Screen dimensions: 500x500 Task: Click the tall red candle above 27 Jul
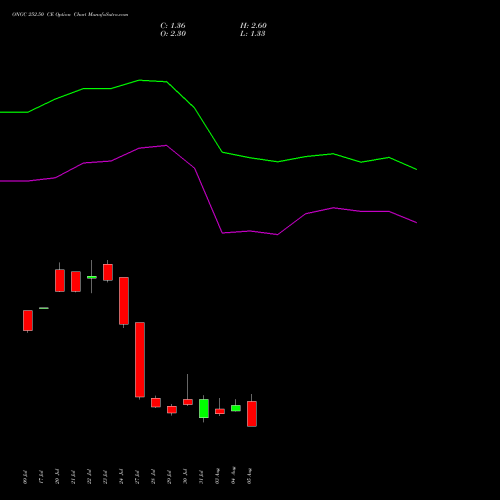(140, 360)
